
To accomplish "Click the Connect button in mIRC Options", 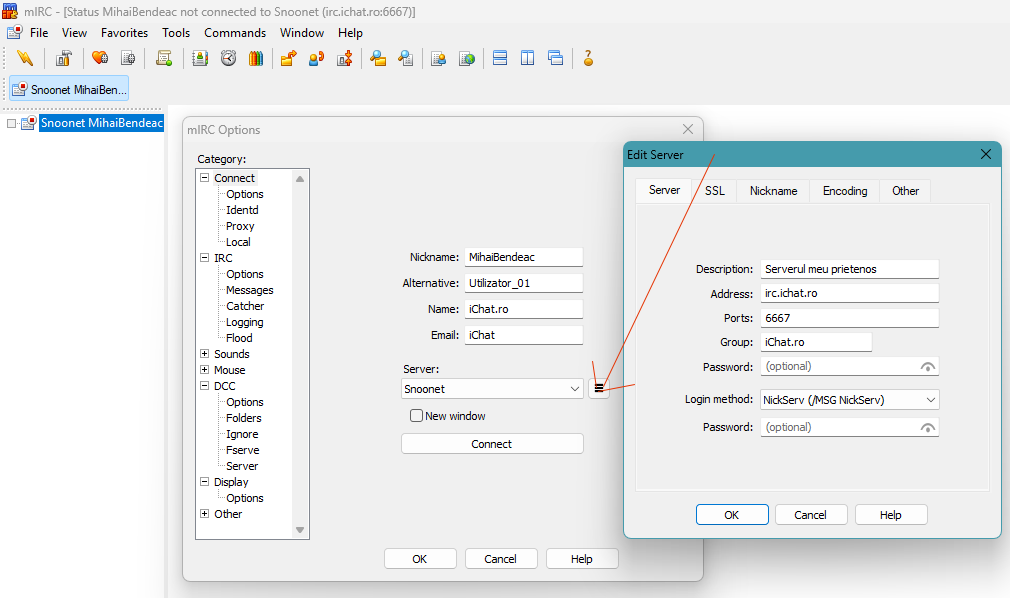I will pos(492,444).
